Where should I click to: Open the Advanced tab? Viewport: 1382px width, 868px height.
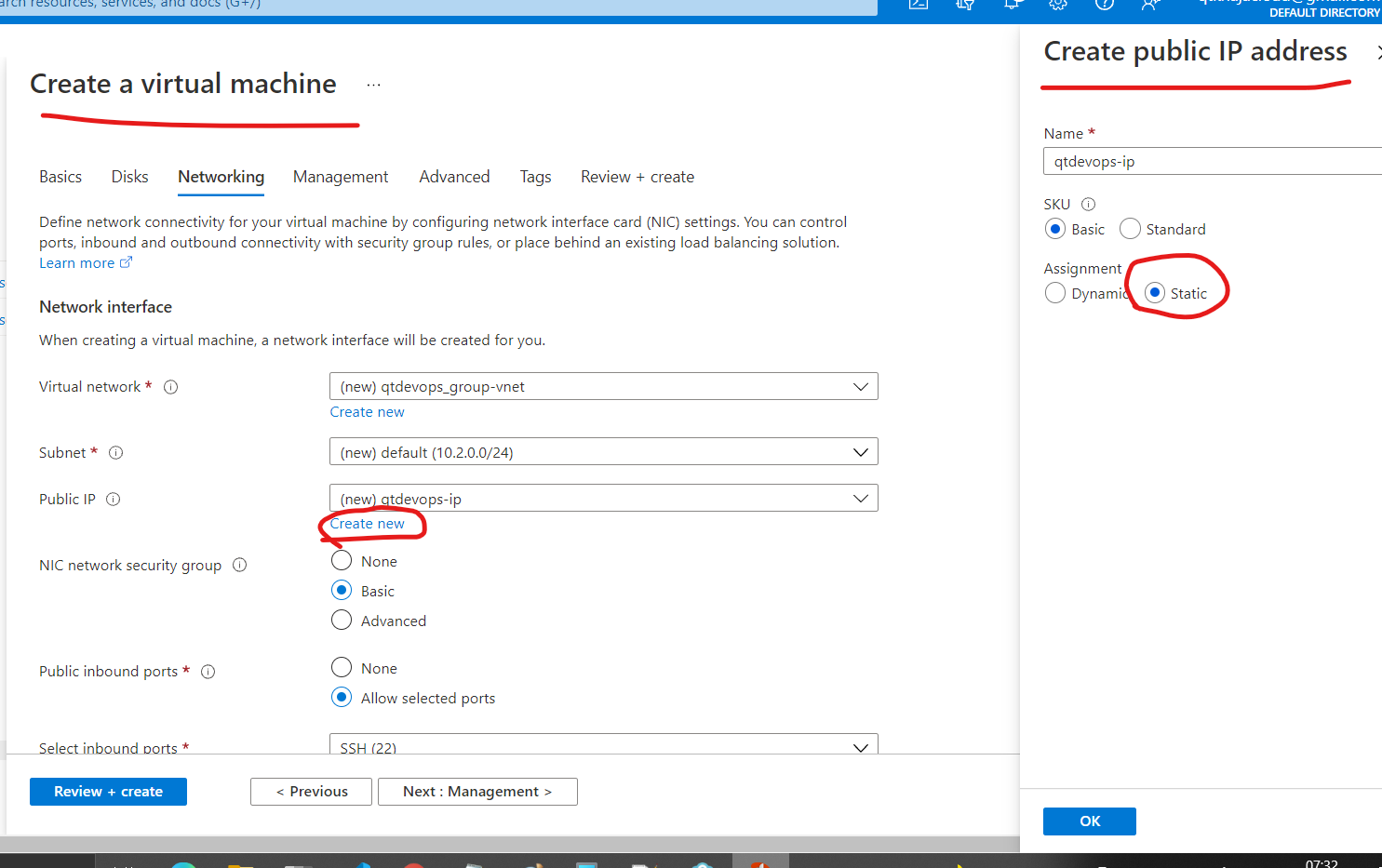(x=454, y=177)
